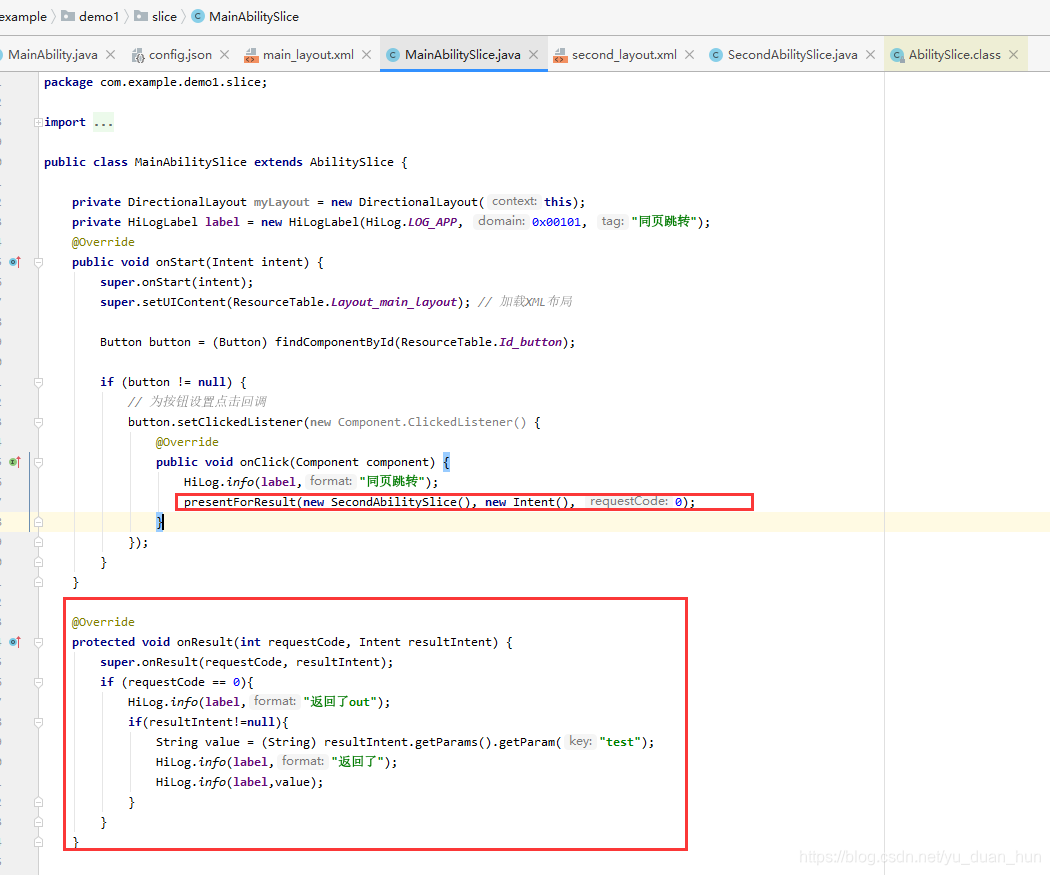Expand the folded import statements
Image resolution: width=1050 pixels, height=875 pixels.
coord(38,122)
